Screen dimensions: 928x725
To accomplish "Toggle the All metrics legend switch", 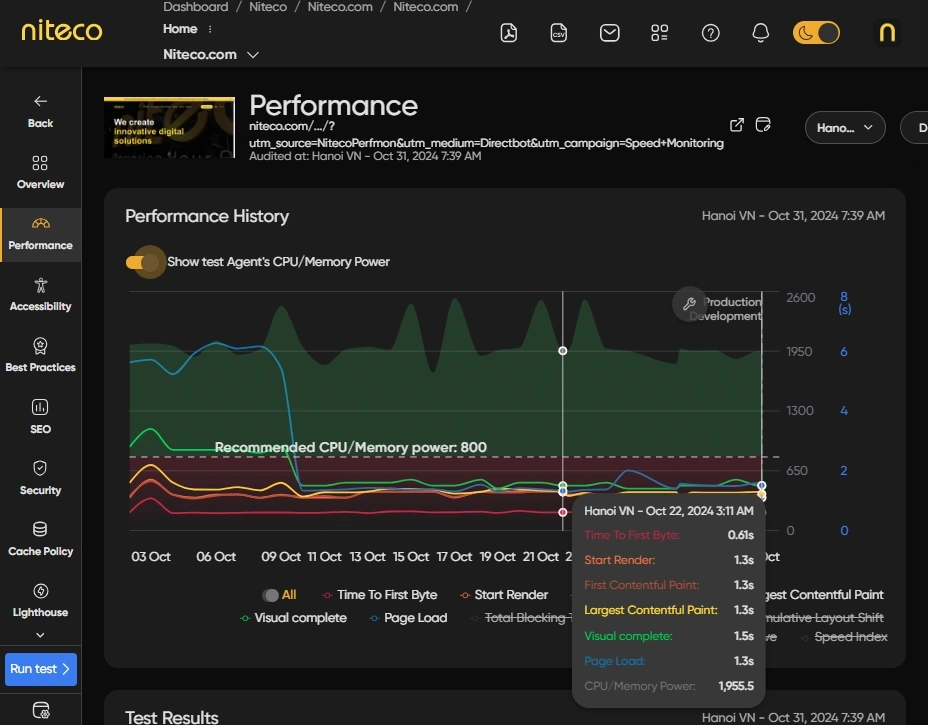I will tap(270, 595).
